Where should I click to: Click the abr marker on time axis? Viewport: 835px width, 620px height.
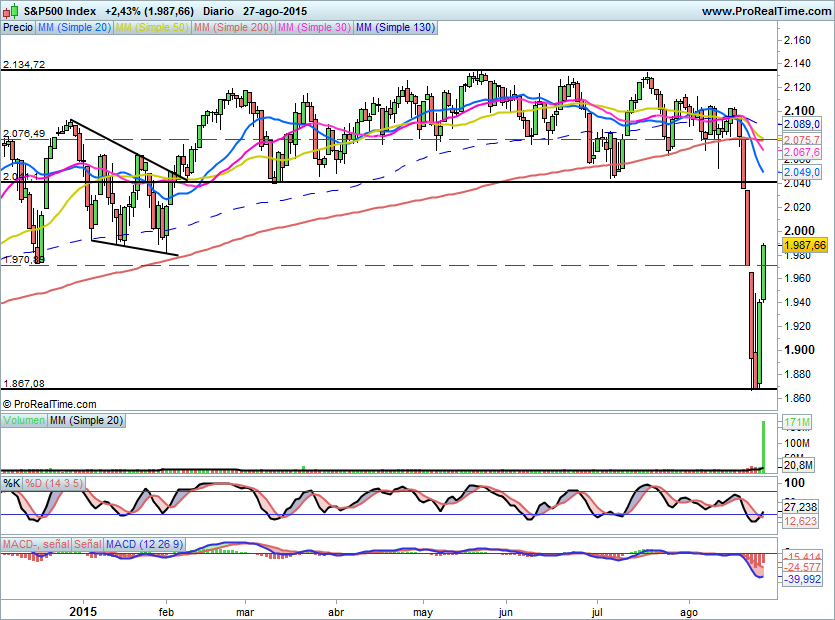(x=336, y=612)
